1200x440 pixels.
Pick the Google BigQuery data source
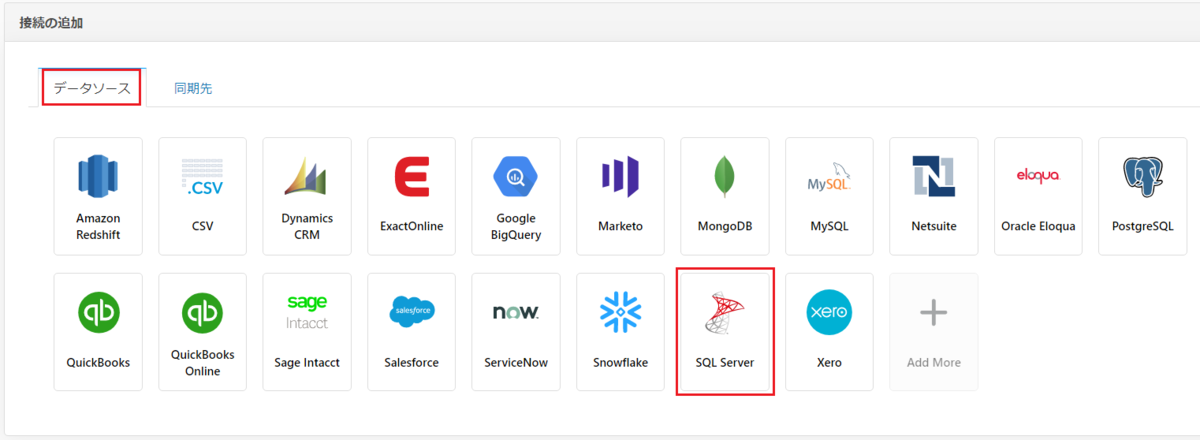(516, 196)
